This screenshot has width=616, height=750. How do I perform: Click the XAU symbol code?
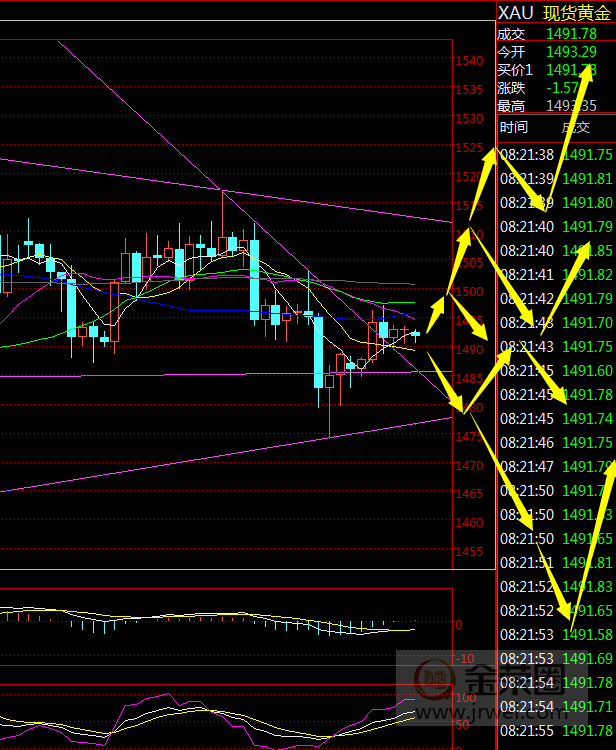click(x=515, y=12)
